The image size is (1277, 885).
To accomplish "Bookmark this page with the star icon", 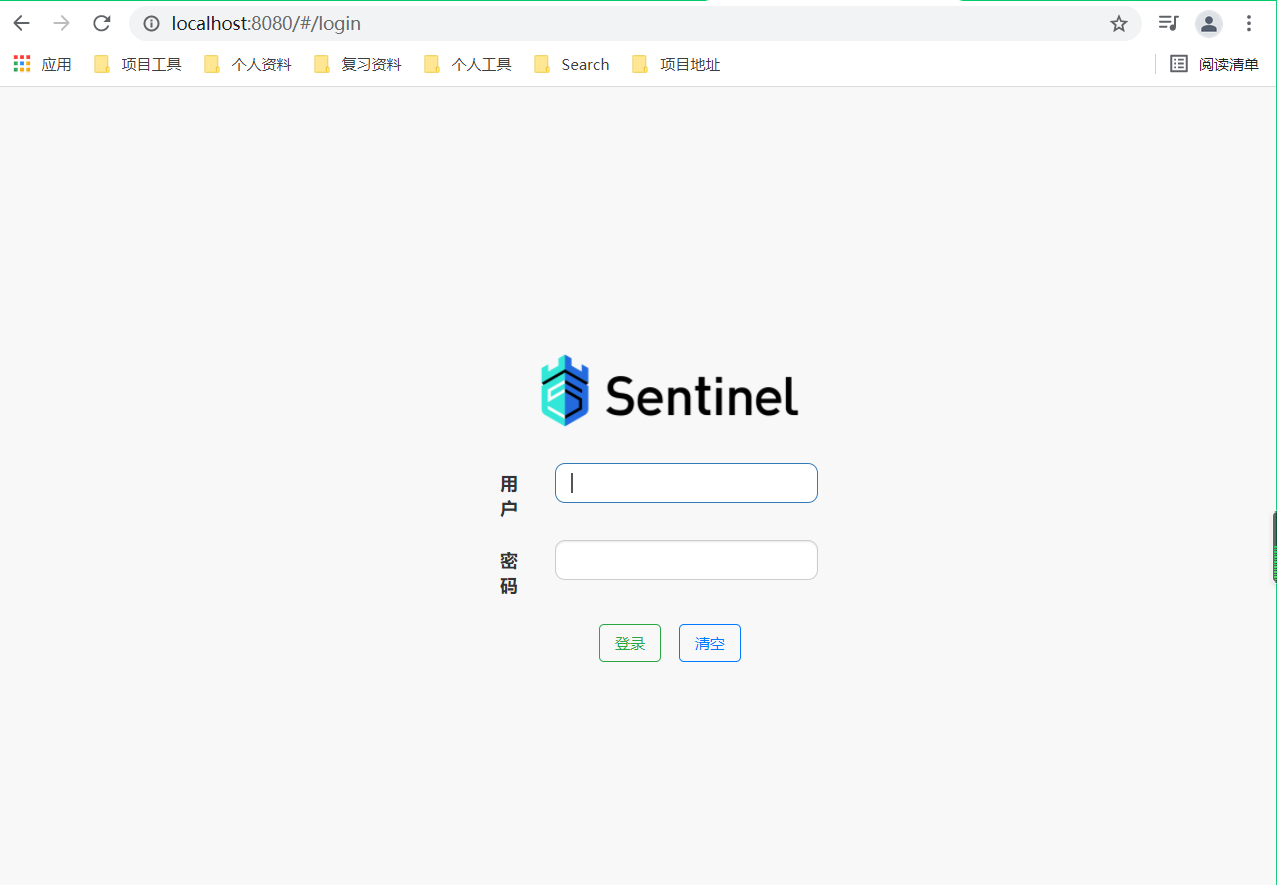I will pos(1119,23).
